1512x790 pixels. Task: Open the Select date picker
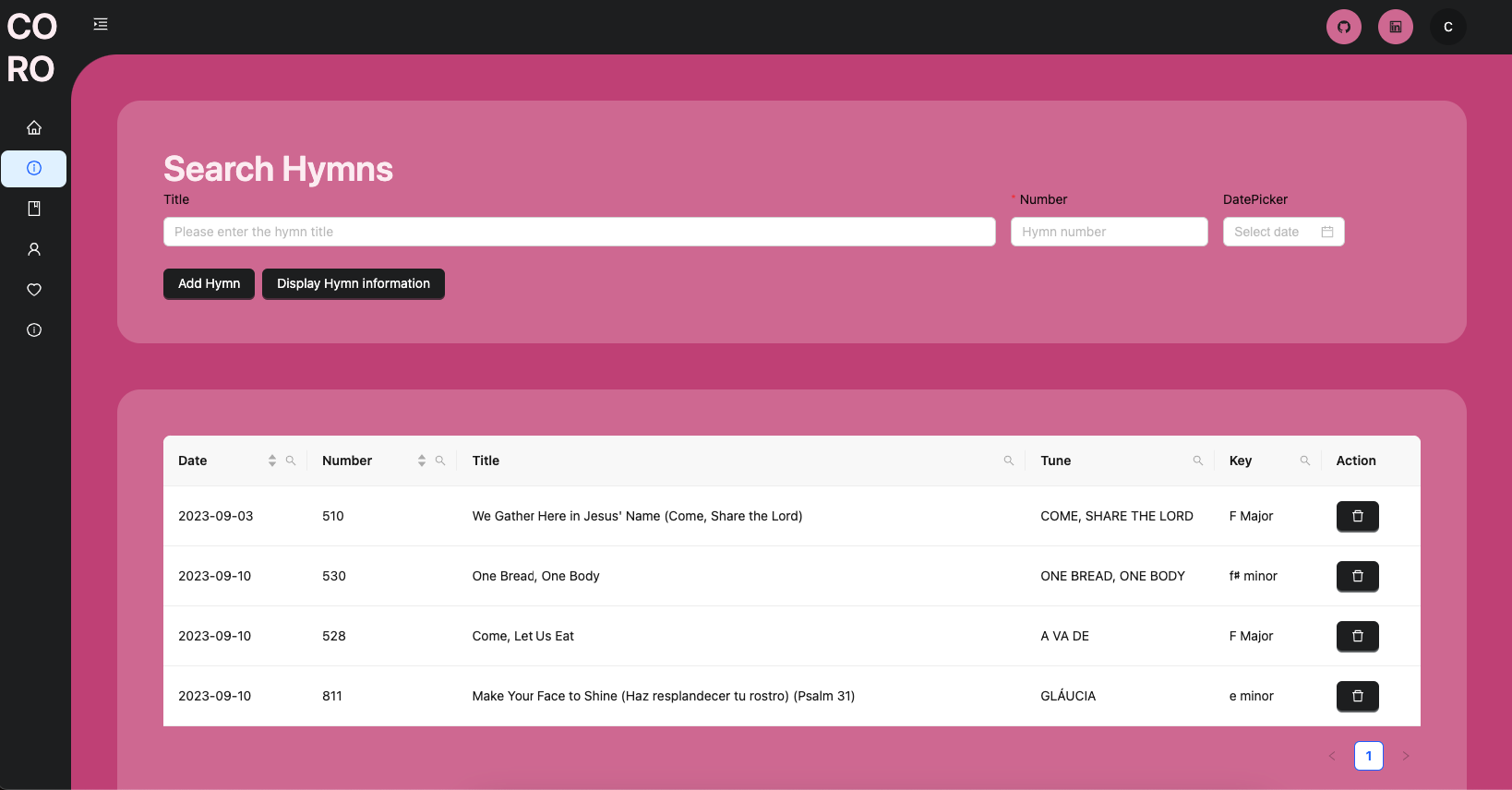pos(1283,232)
